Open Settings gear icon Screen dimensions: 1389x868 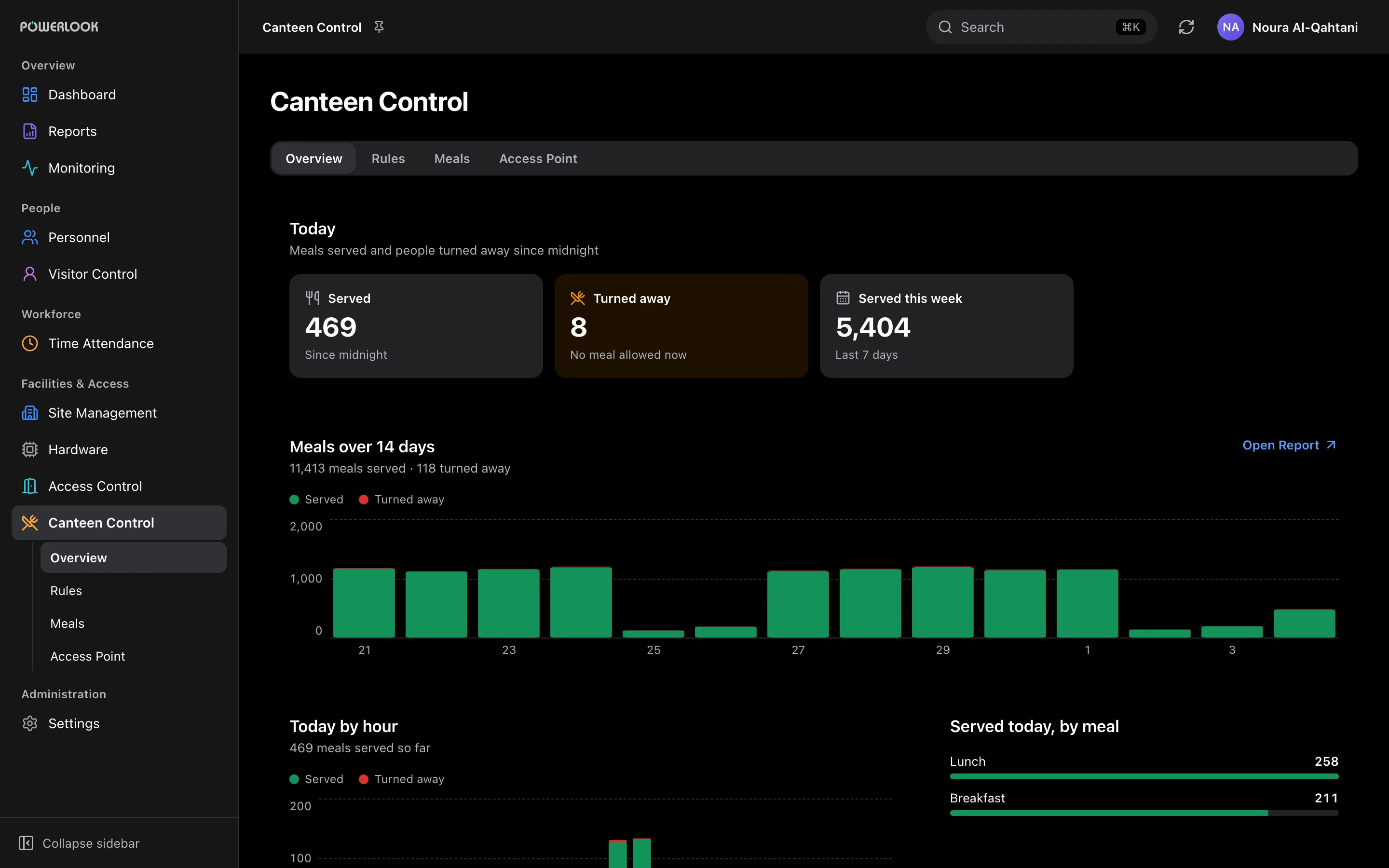point(30,724)
